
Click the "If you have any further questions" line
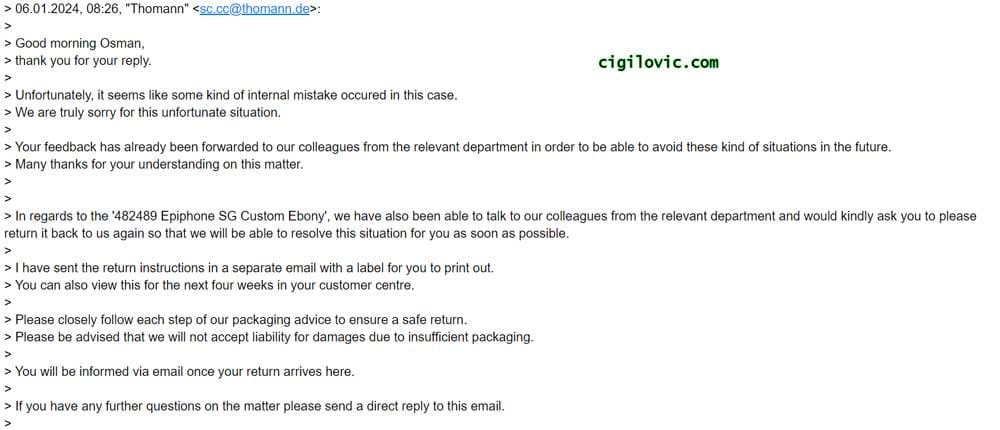tap(260, 406)
